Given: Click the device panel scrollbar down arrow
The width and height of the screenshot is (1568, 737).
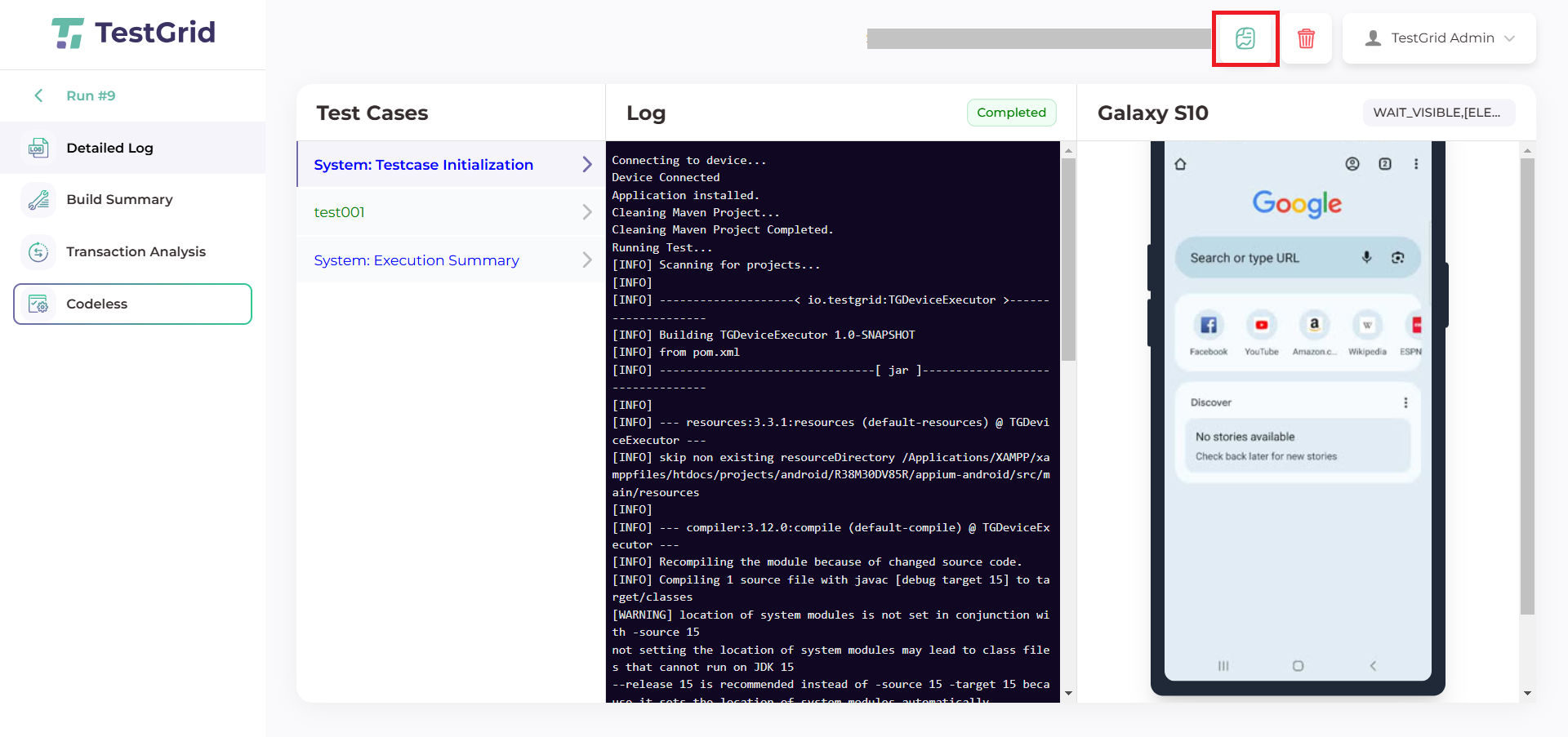Looking at the screenshot, I should pos(1527,694).
